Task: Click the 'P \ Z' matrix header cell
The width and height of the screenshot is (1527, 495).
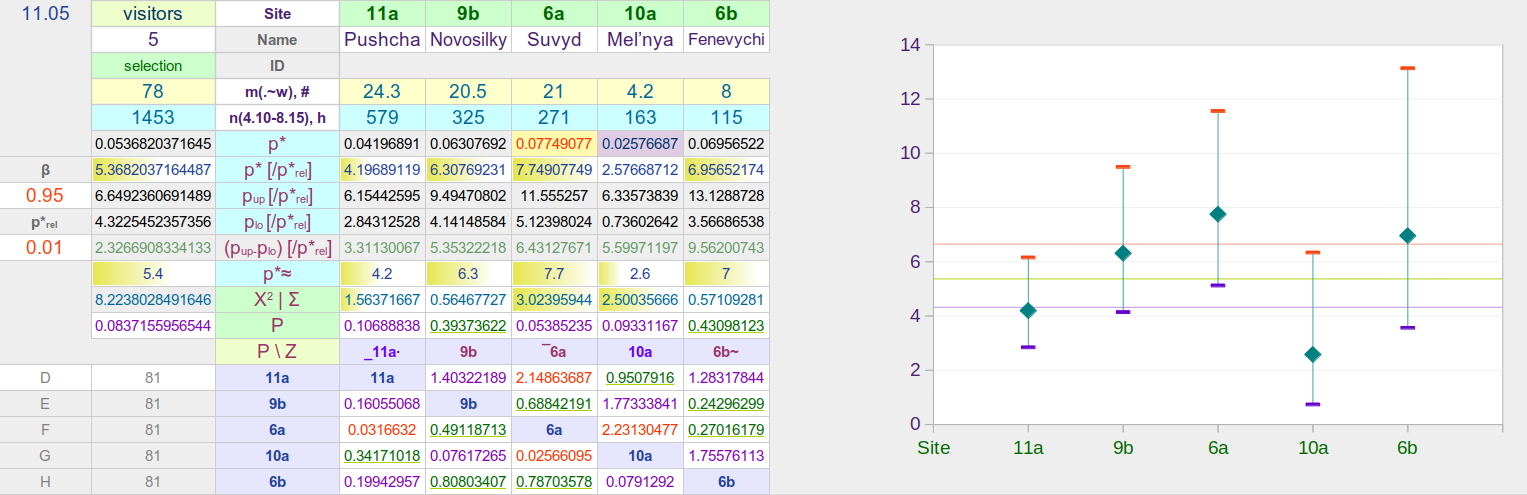Action: [277, 351]
